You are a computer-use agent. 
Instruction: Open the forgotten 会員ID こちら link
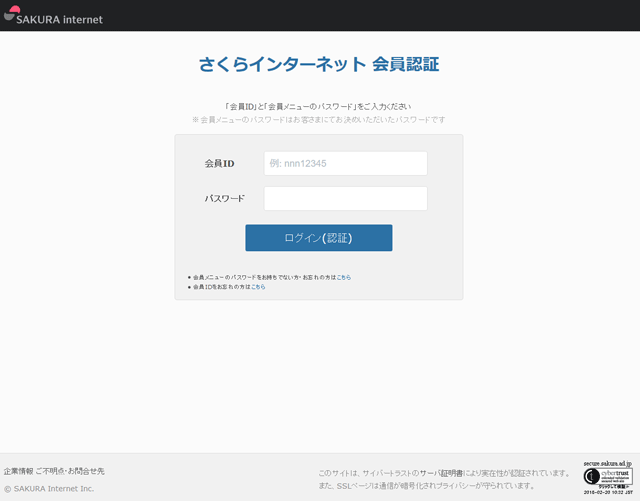[258, 287]
